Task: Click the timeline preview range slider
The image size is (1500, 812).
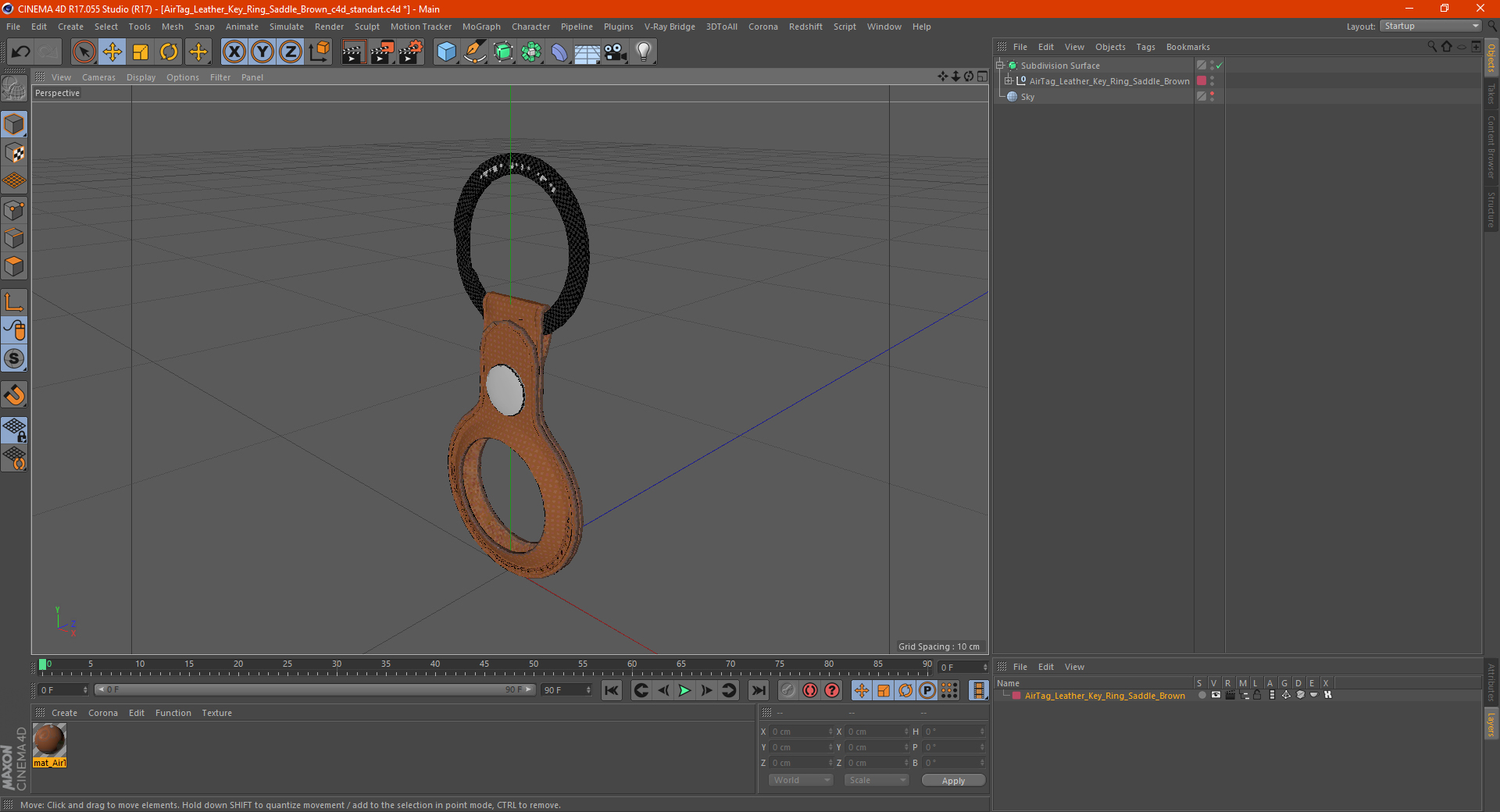Action: (x=315, y=689)
